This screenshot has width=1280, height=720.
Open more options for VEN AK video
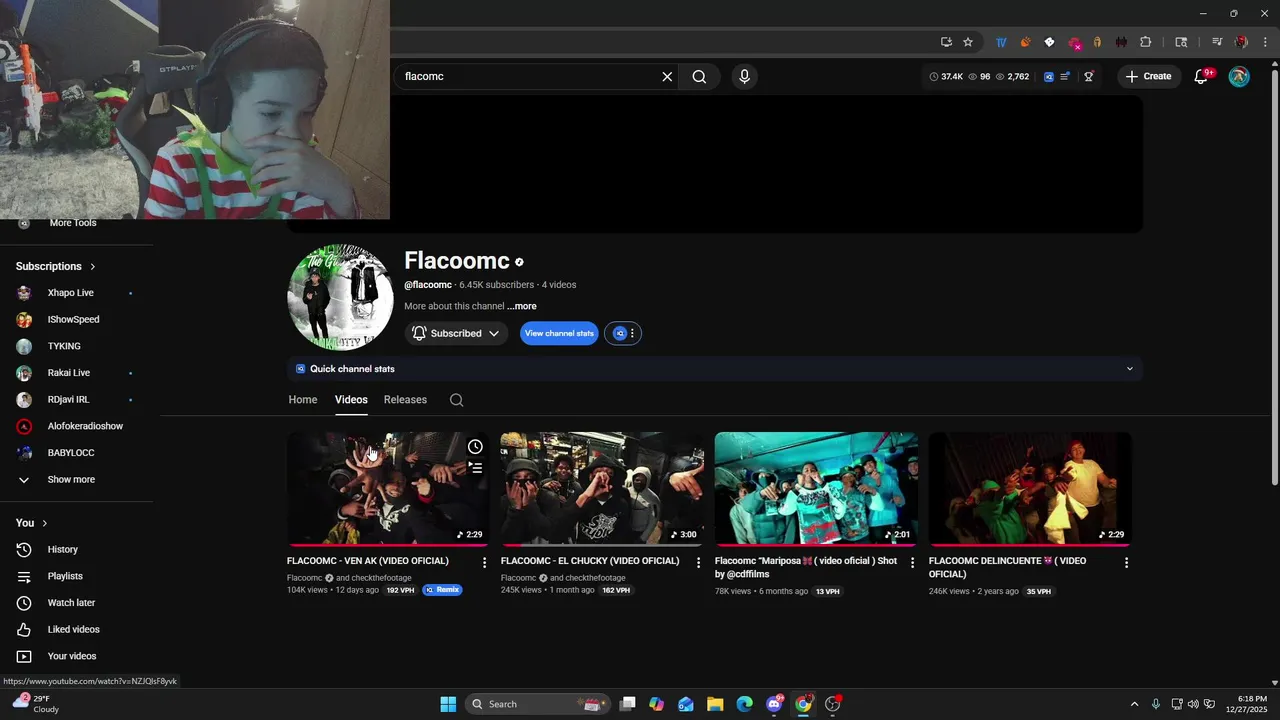pos(484,563)
